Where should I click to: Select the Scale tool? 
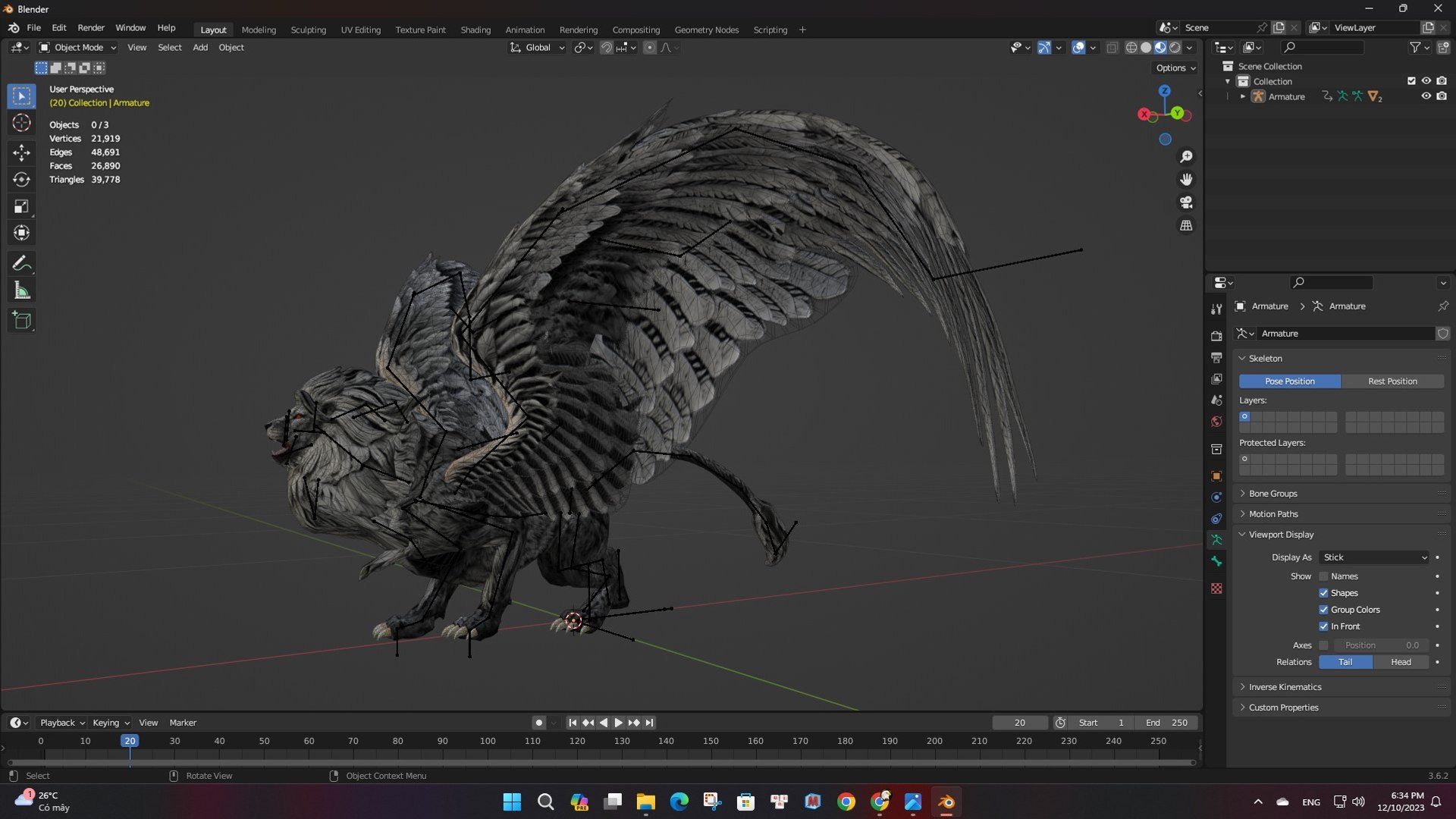pyautogui.click(x=21, y=206)
